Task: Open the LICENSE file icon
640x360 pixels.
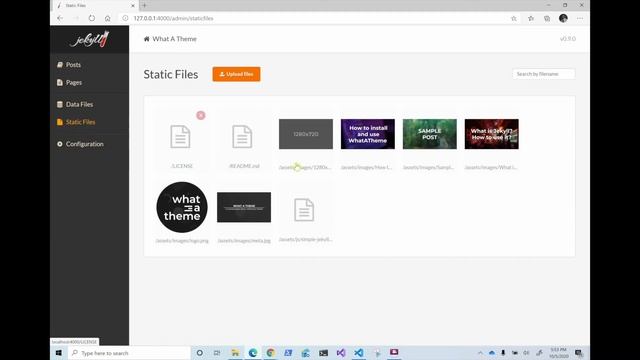Action: pyautogui.click(x=180, y=136)
